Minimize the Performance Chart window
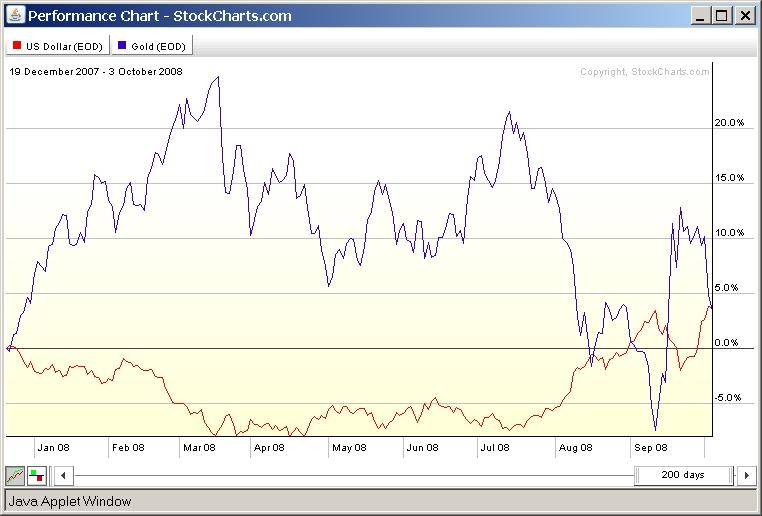The image size is (762, 516). click(700, 16)
